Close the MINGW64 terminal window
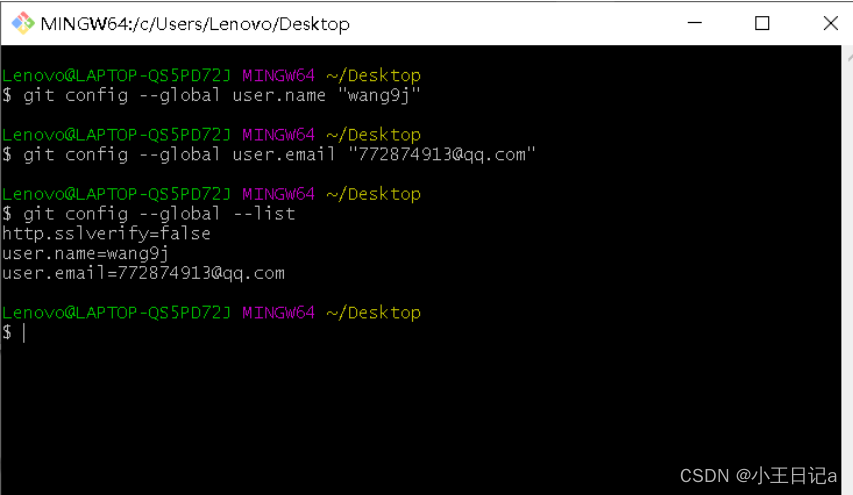Viewport: 853px width, 495px height. pos(830,23)
